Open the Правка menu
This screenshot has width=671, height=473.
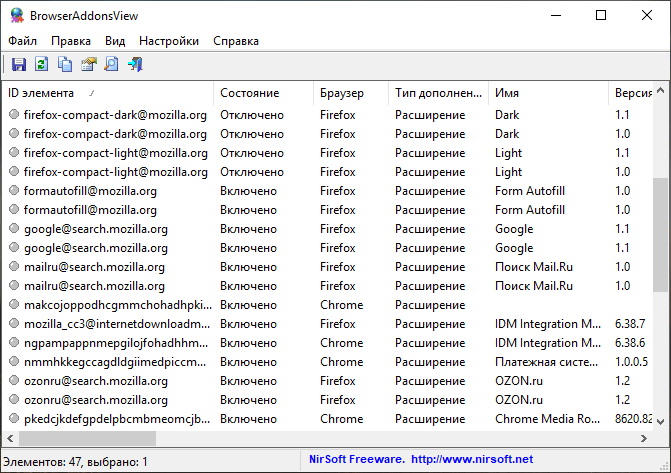71,41
